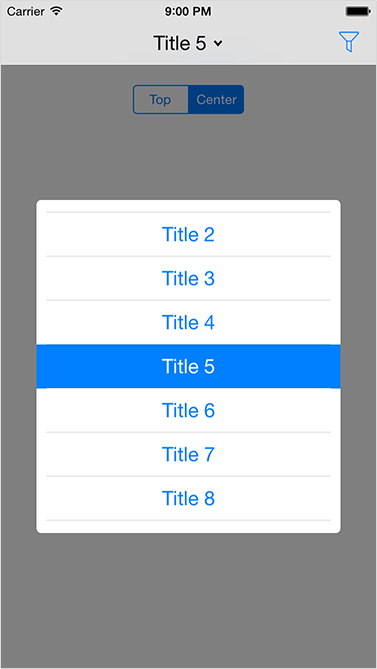Click the blank white strip under Title 8
The image size is (377, 669).
[188, 527]
